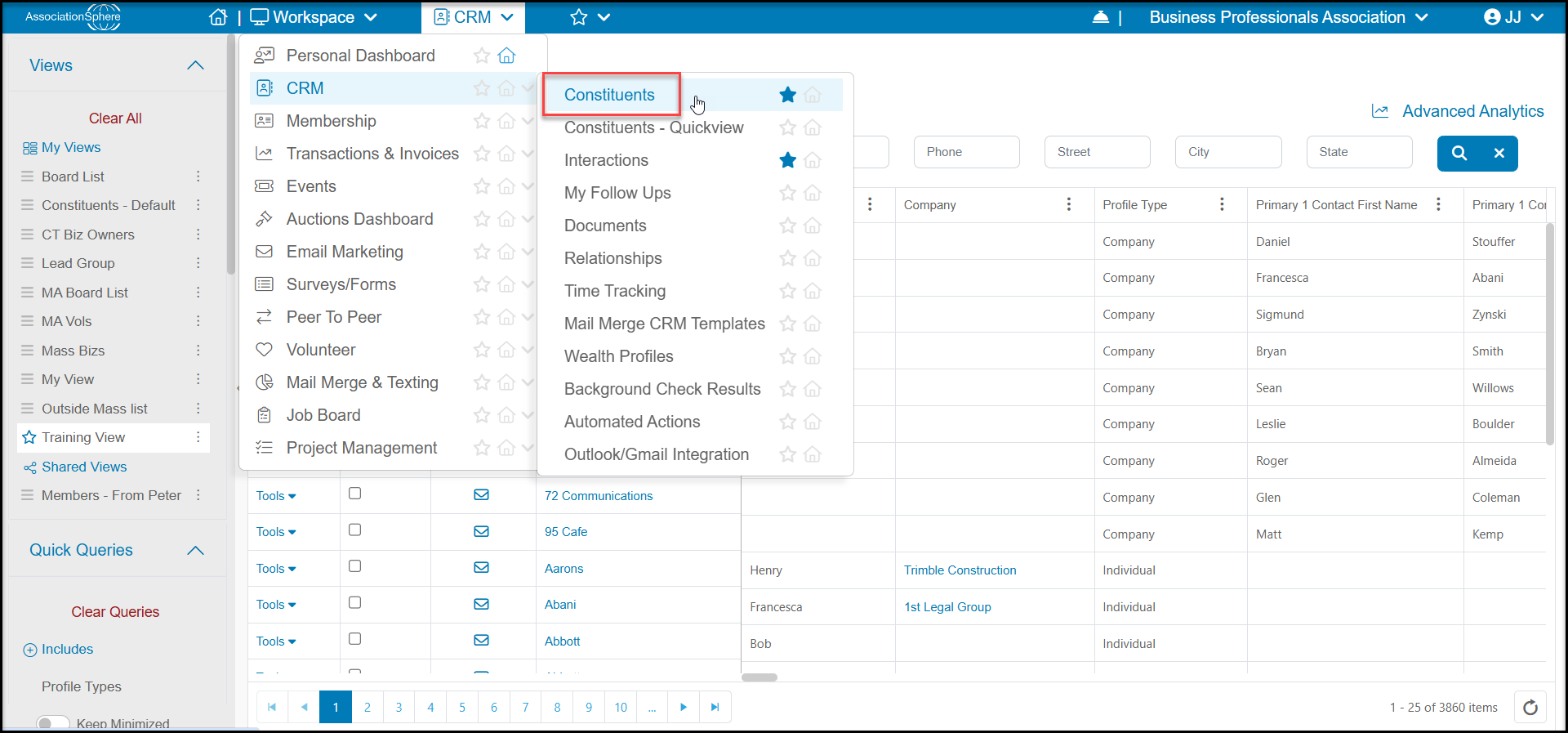Select Time Tracking menu item
This screenshot has width=1568, height=733.
click(615, 291)
